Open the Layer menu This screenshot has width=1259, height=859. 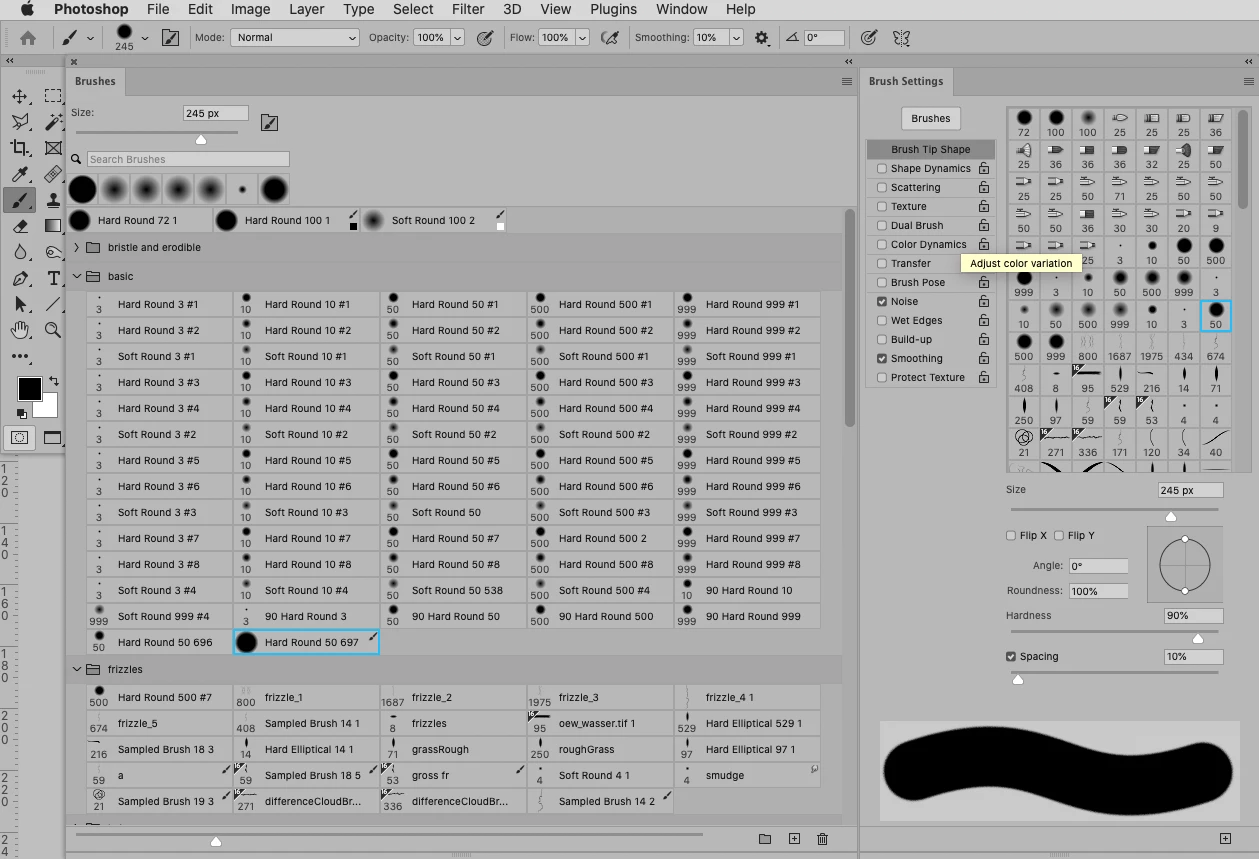pyautogui.click(x=306, y=9)
